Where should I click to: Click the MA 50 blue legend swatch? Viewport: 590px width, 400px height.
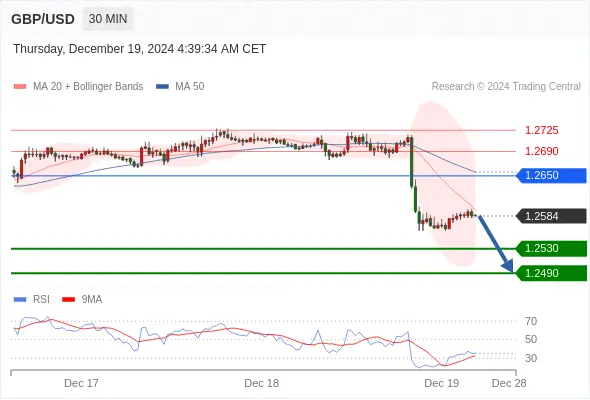pos(162,87)
